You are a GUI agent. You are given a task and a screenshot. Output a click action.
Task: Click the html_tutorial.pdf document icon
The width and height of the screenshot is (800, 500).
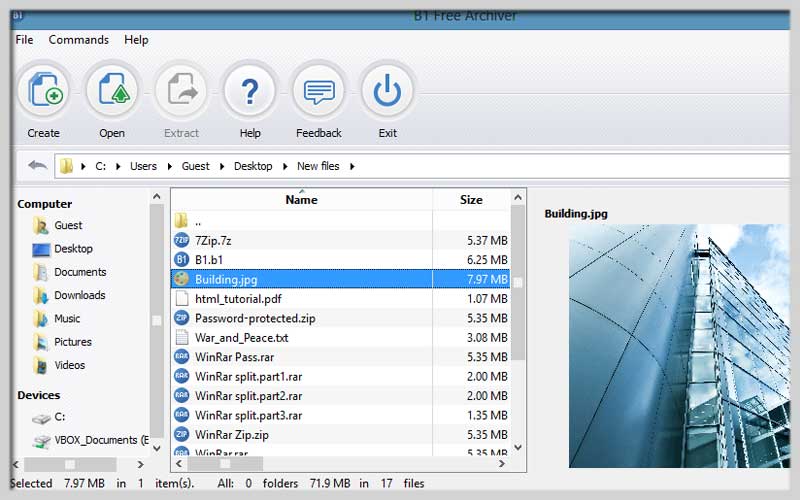click(x=182, y=298)
